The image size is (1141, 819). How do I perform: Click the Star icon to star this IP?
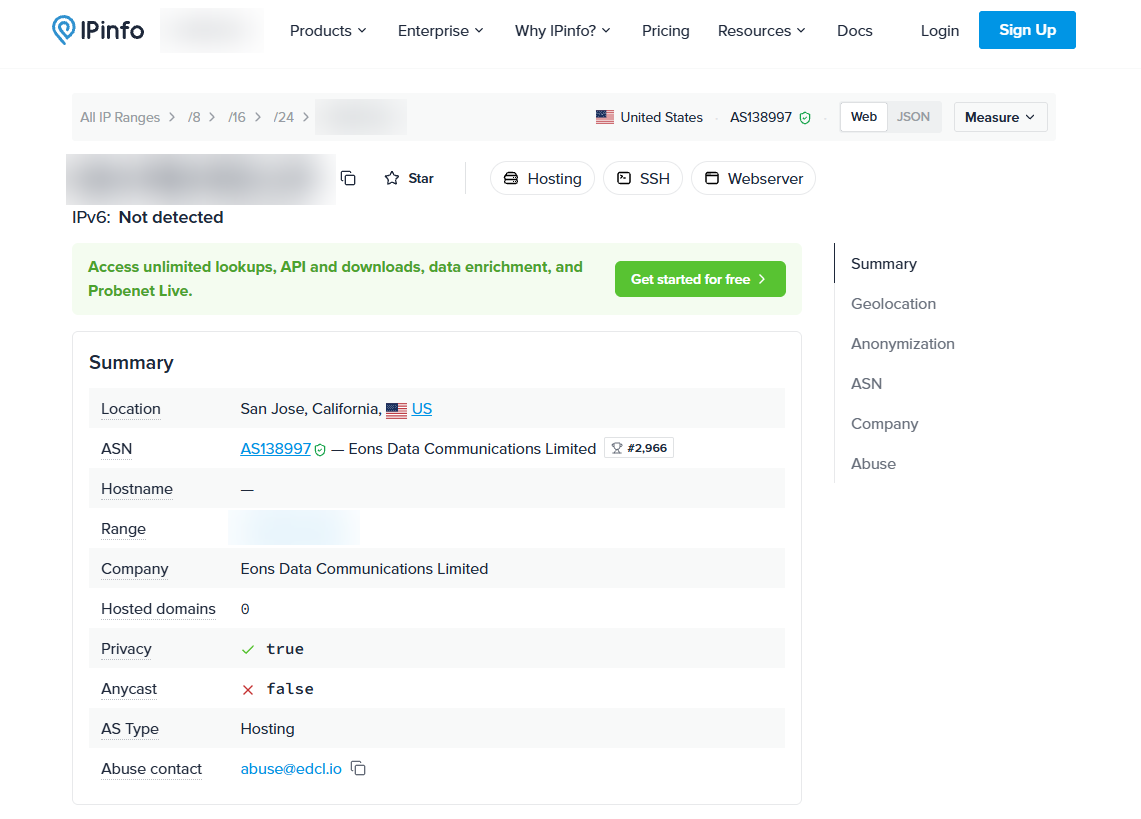(392, 178)
